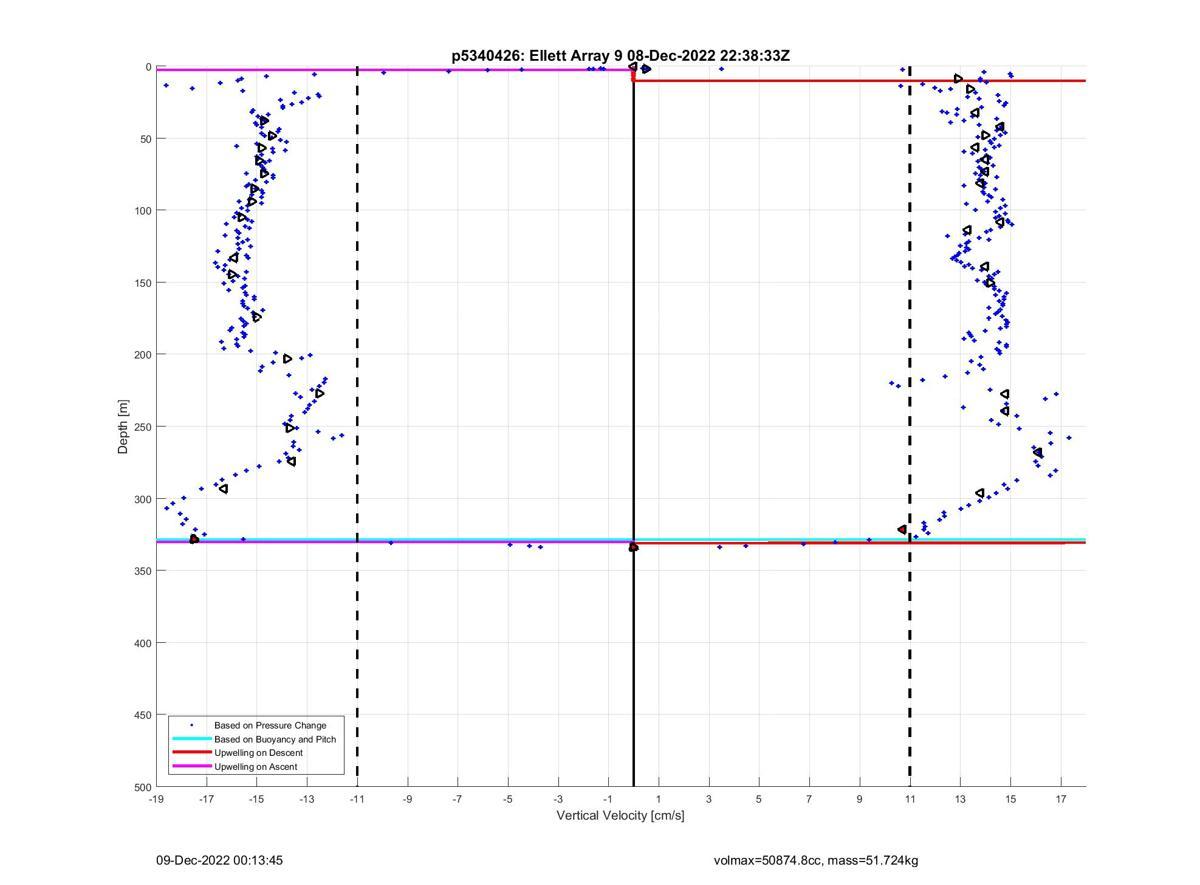Click the y-axis tick label '100'

(x=142, y=211)
